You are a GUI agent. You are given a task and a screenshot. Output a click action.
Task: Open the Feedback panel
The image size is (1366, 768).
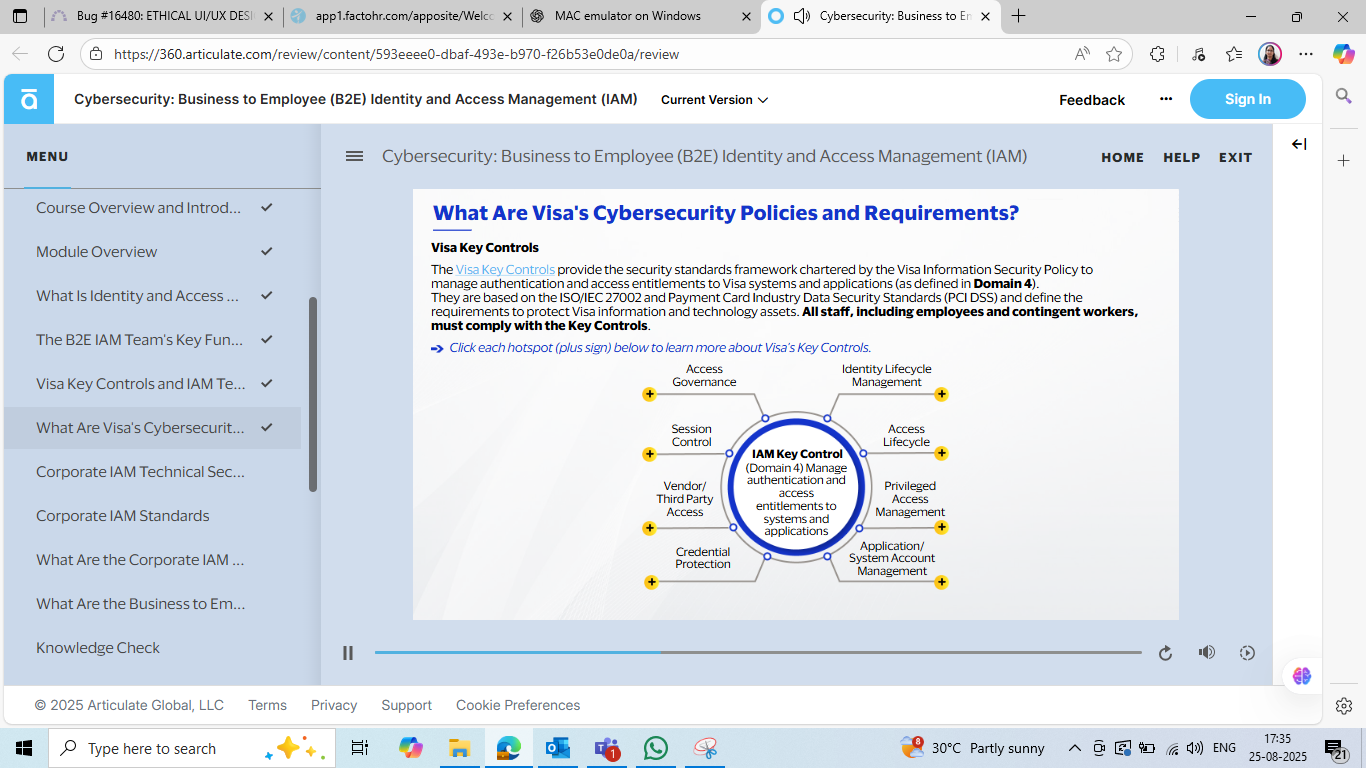[1092, 100]
